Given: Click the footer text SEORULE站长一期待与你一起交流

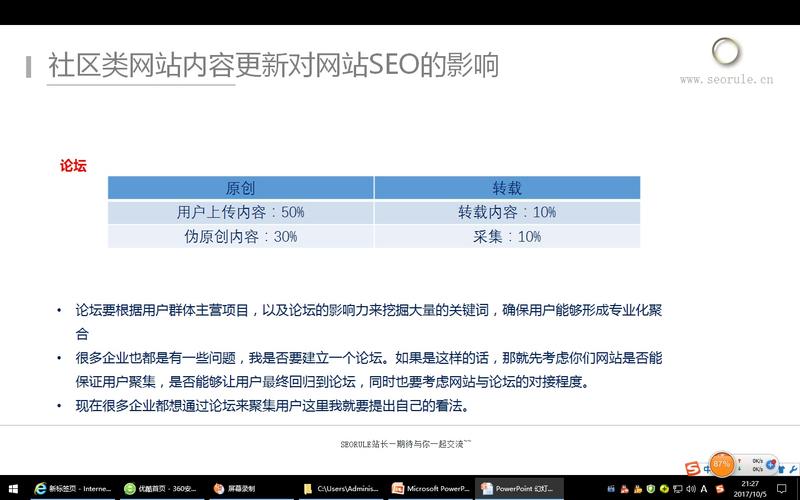Looking at the screenshot, I should pos(406,444).
